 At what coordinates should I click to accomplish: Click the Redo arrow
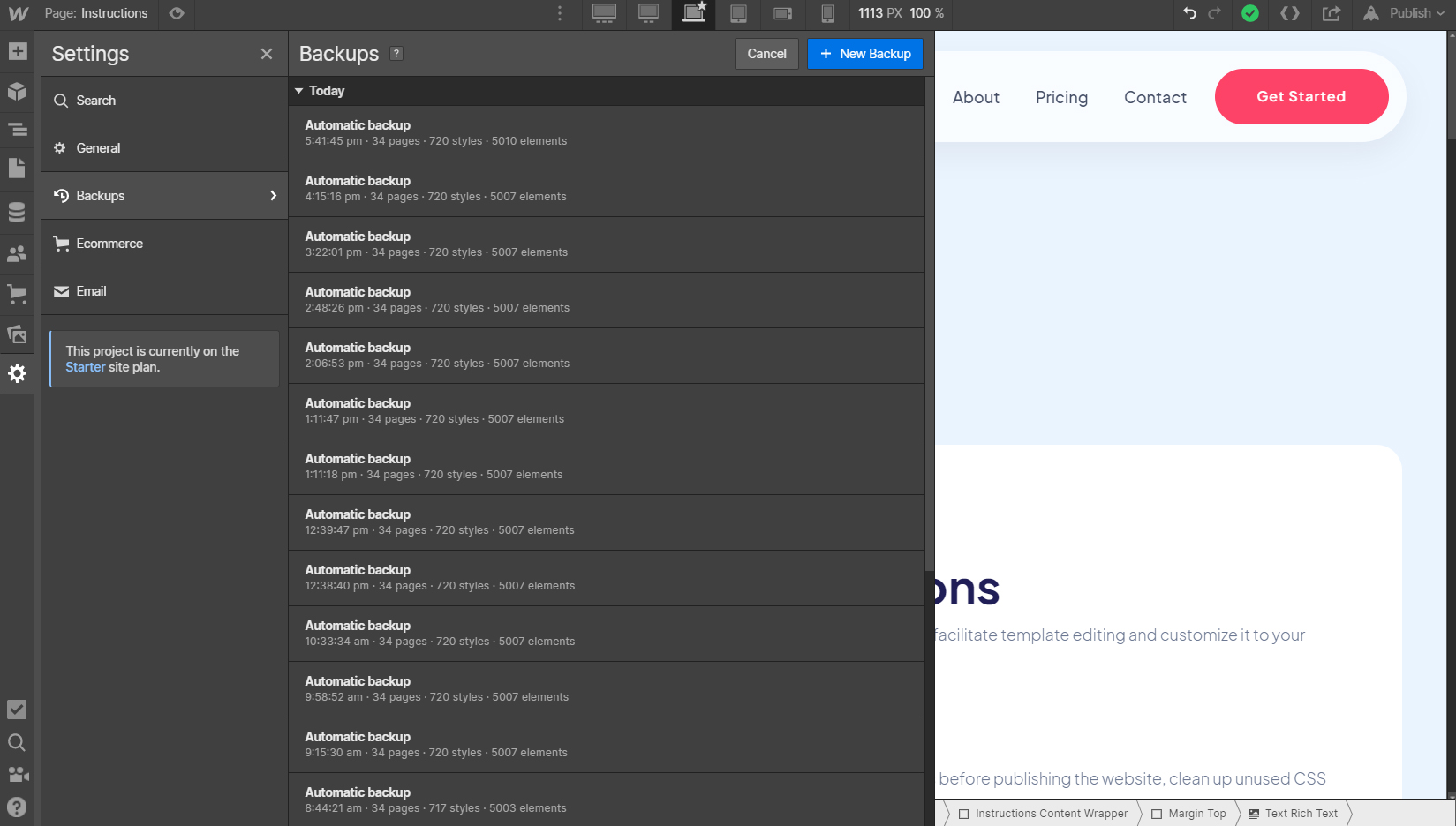(x=1215, y=13)
